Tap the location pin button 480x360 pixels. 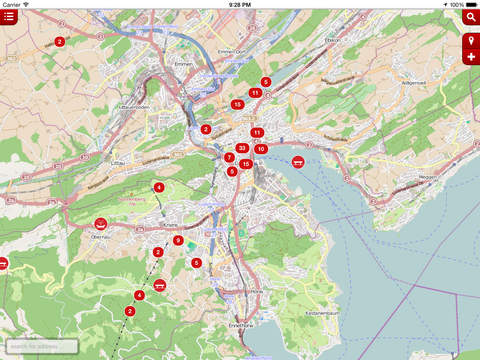pos(471,41)
